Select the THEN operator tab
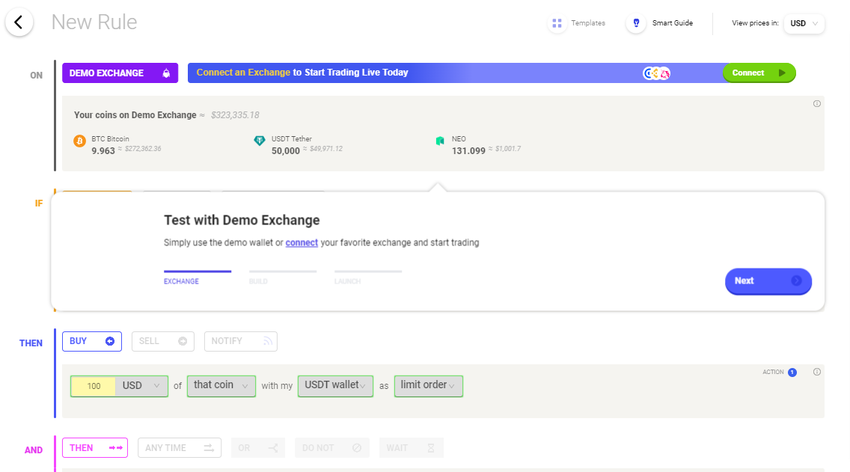This screenshot has height=472, width=850. 95,448
